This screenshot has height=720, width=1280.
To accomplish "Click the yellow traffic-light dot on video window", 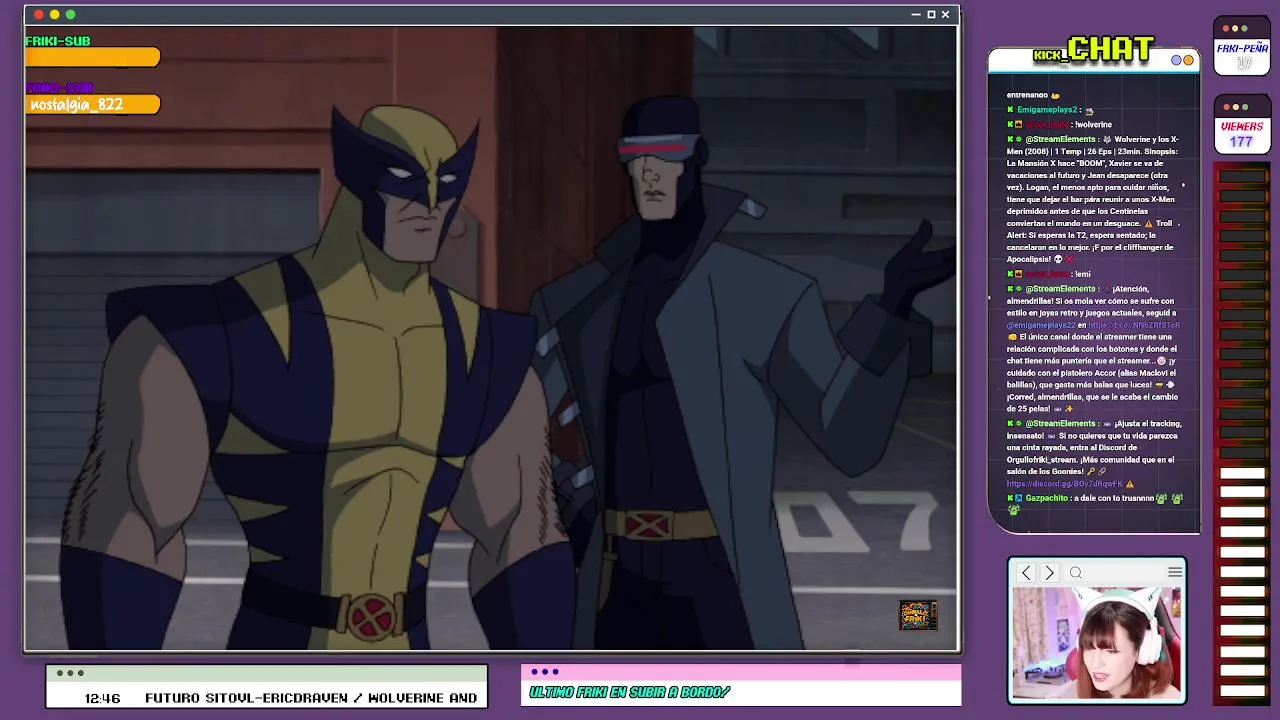I will [55, 14].
